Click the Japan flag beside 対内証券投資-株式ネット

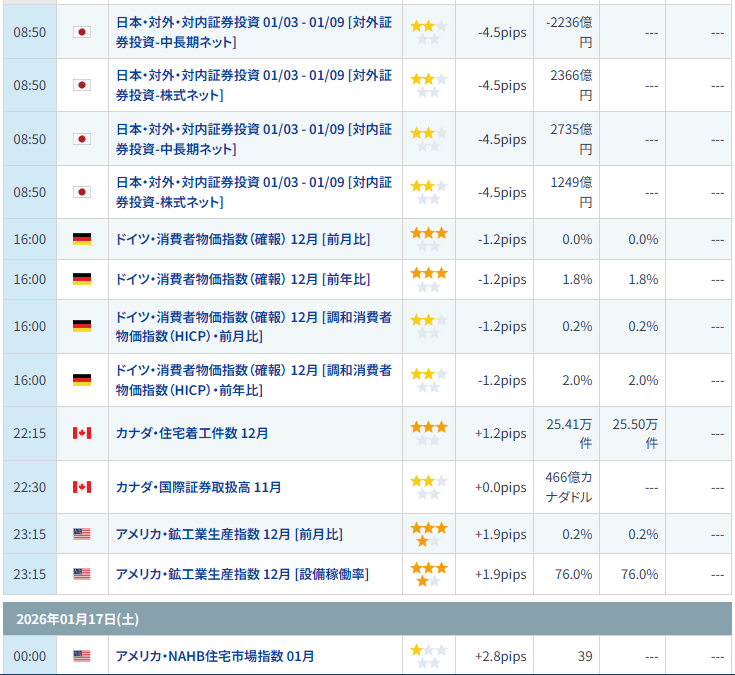(x=82, y=192)
